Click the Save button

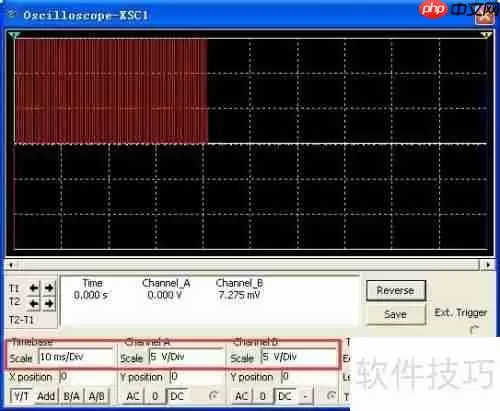[395, 314]
